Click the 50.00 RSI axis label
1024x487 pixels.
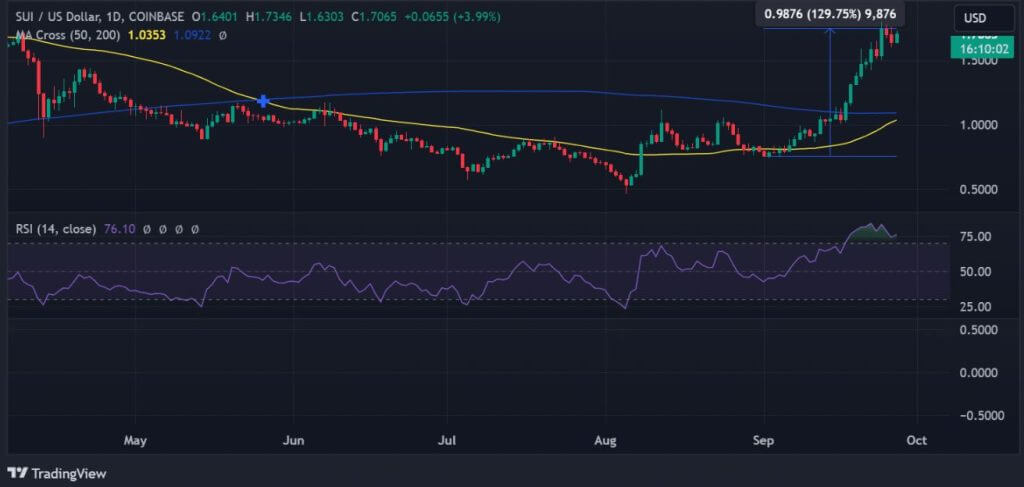(974, 272)
